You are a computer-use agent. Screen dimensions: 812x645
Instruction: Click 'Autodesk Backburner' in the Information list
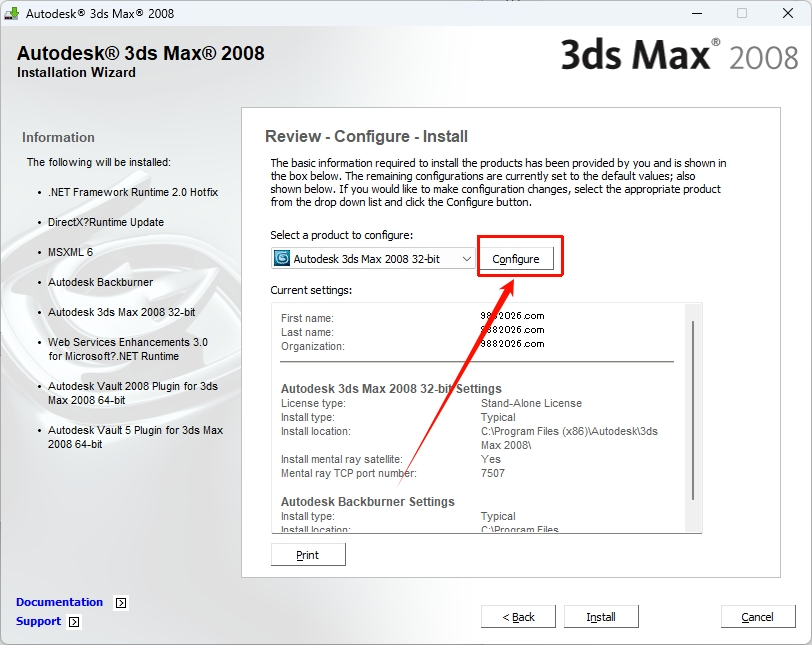click(x=100, y=282)
